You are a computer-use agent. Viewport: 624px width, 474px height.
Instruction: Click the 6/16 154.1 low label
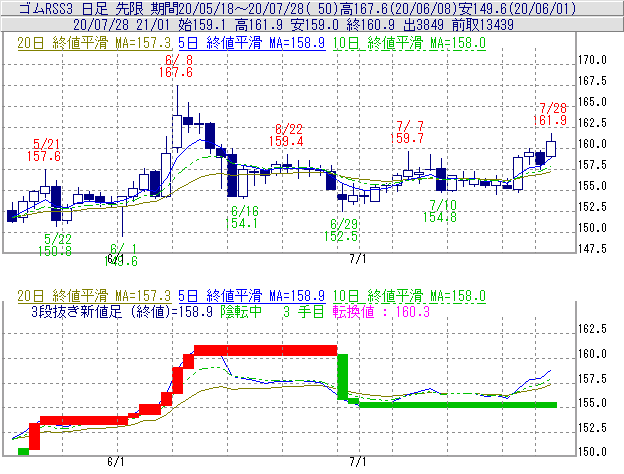point(242,217)
